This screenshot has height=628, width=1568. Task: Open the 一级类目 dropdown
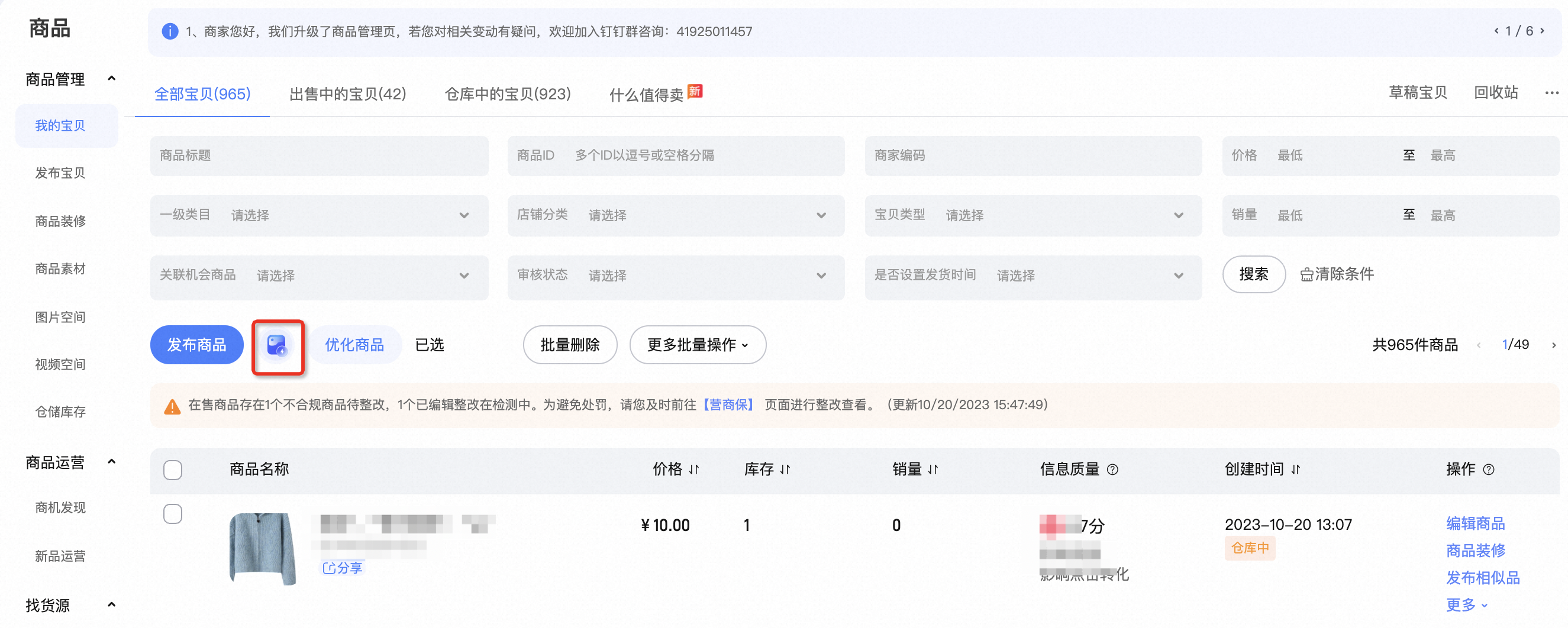[x=319, y=215]
